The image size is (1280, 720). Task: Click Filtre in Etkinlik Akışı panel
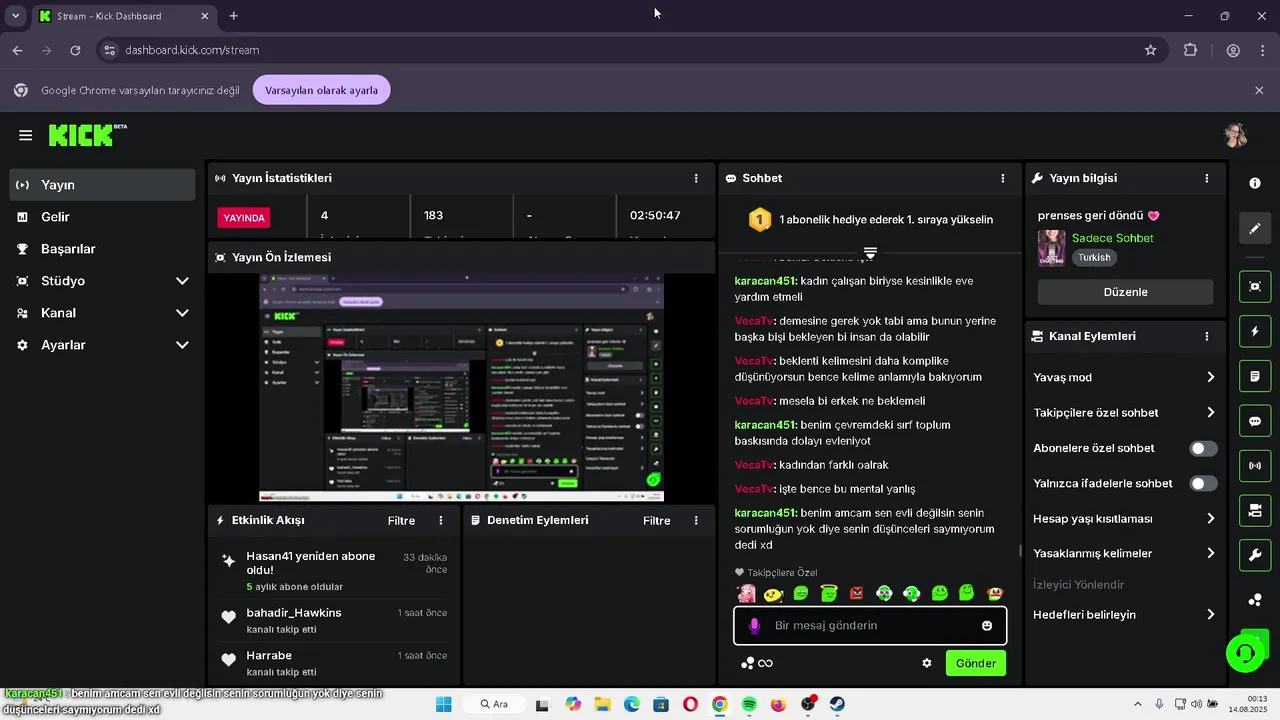401,521
